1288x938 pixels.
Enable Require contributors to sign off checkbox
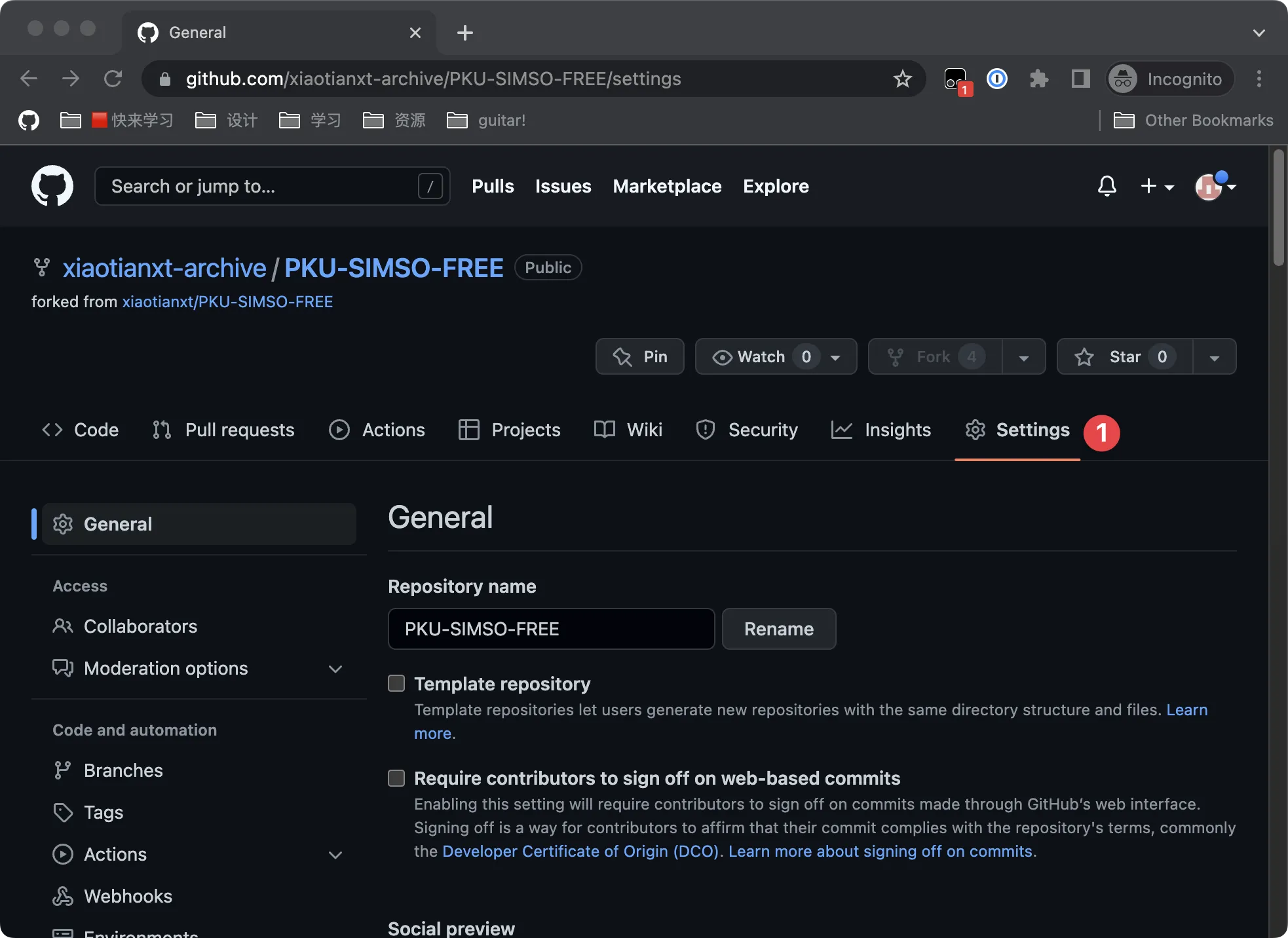click(396, 778)
